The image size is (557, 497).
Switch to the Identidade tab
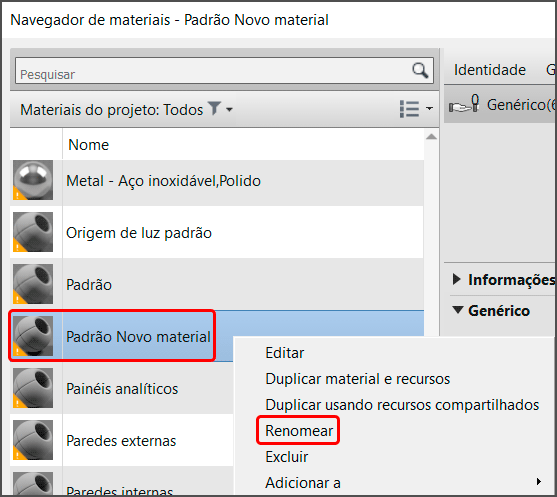pyautogui.click(x=490, y=70)
